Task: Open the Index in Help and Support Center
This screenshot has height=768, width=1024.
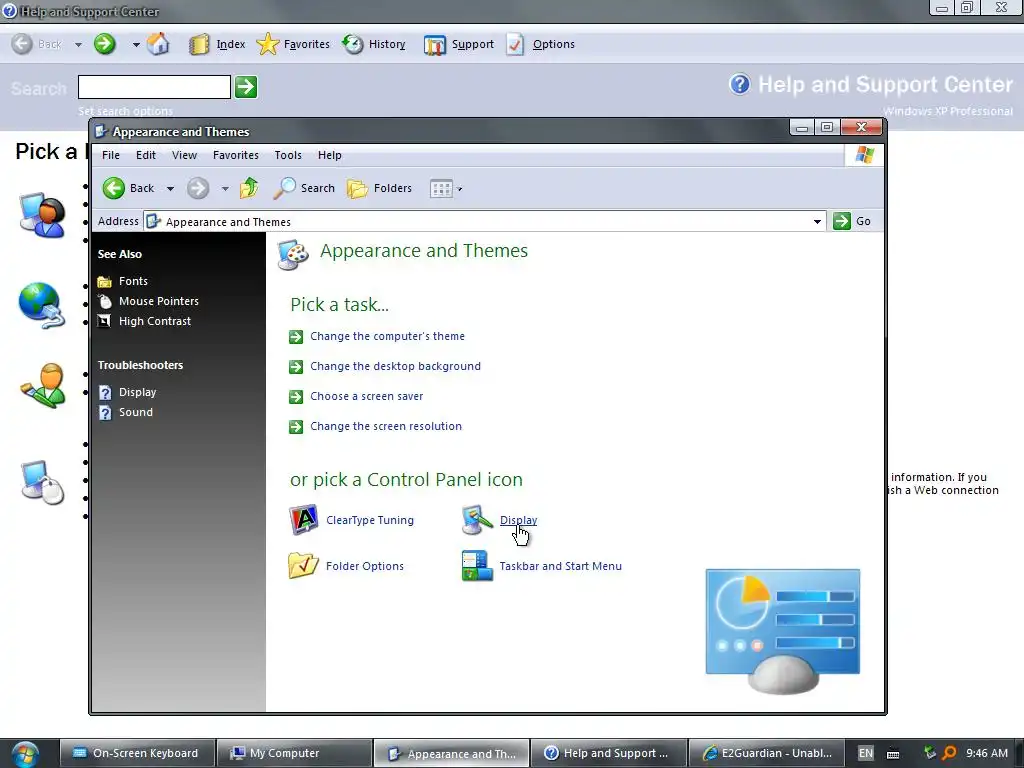Action: (x=217, y=44)
